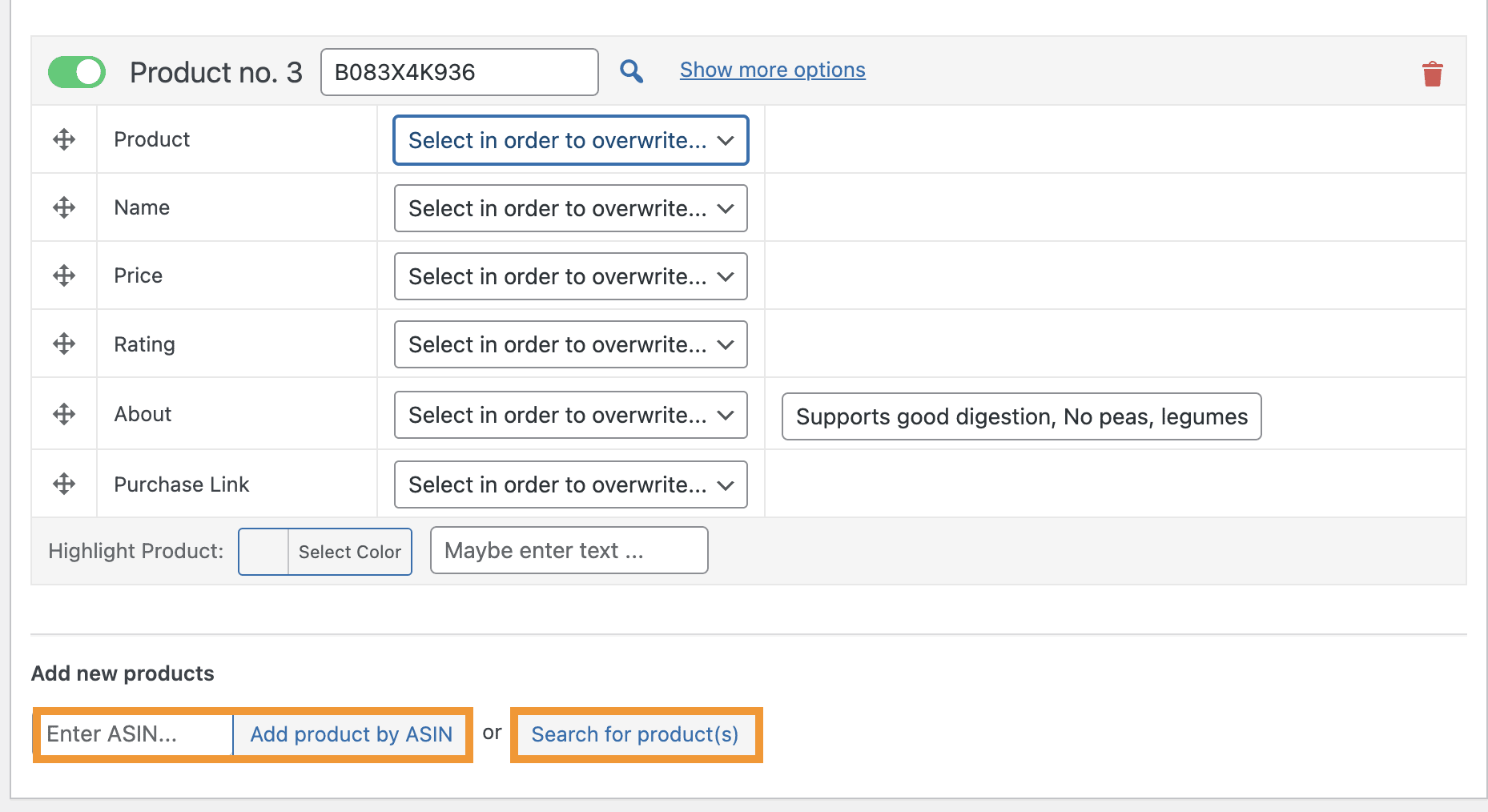The image size is (1488, 812).
Task: Grab the drag handle for the Product row
Action: (x=63, y=139)
